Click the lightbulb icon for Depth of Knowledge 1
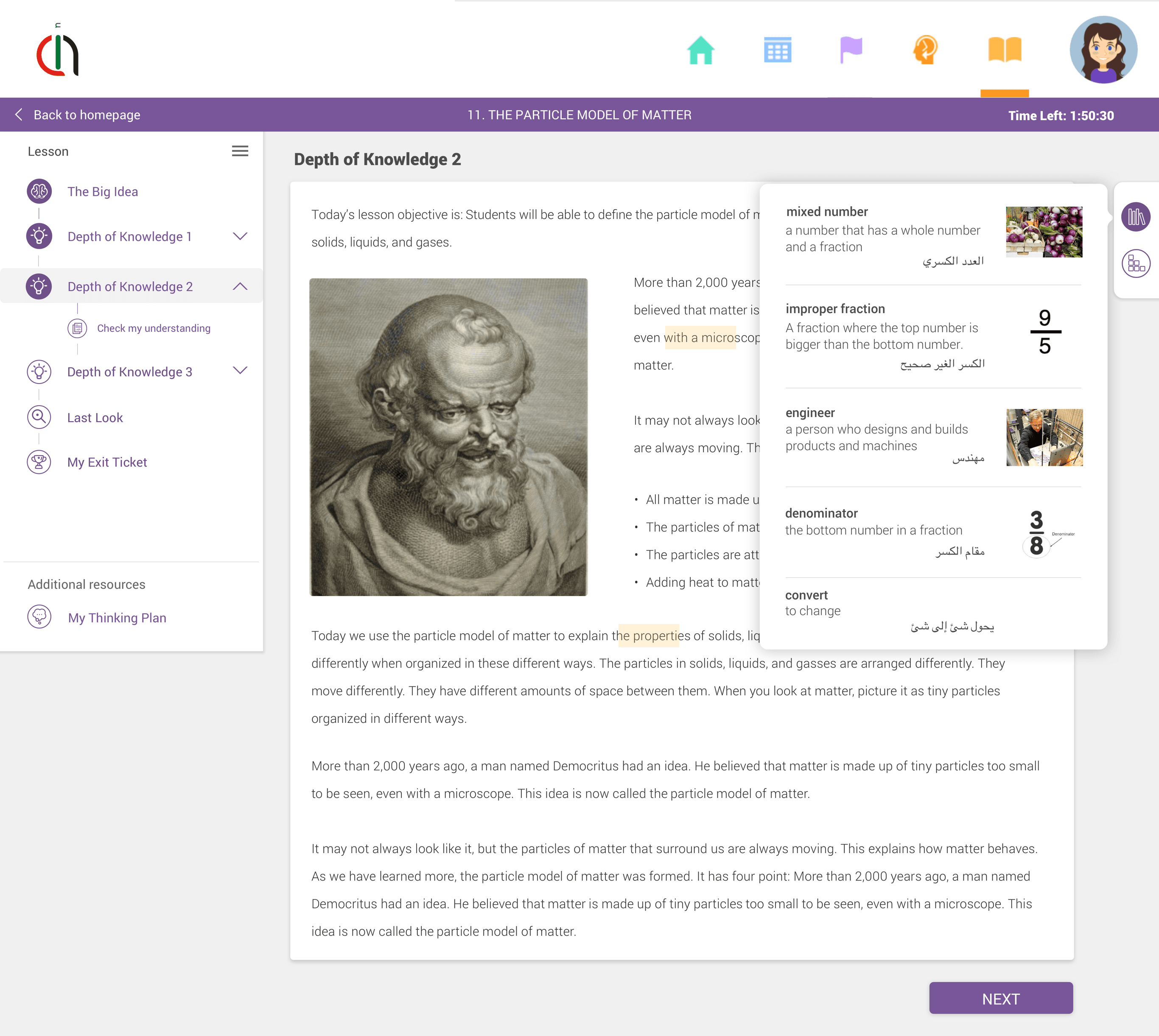This screenshot has height=1036, width=1159. (39, 236)
